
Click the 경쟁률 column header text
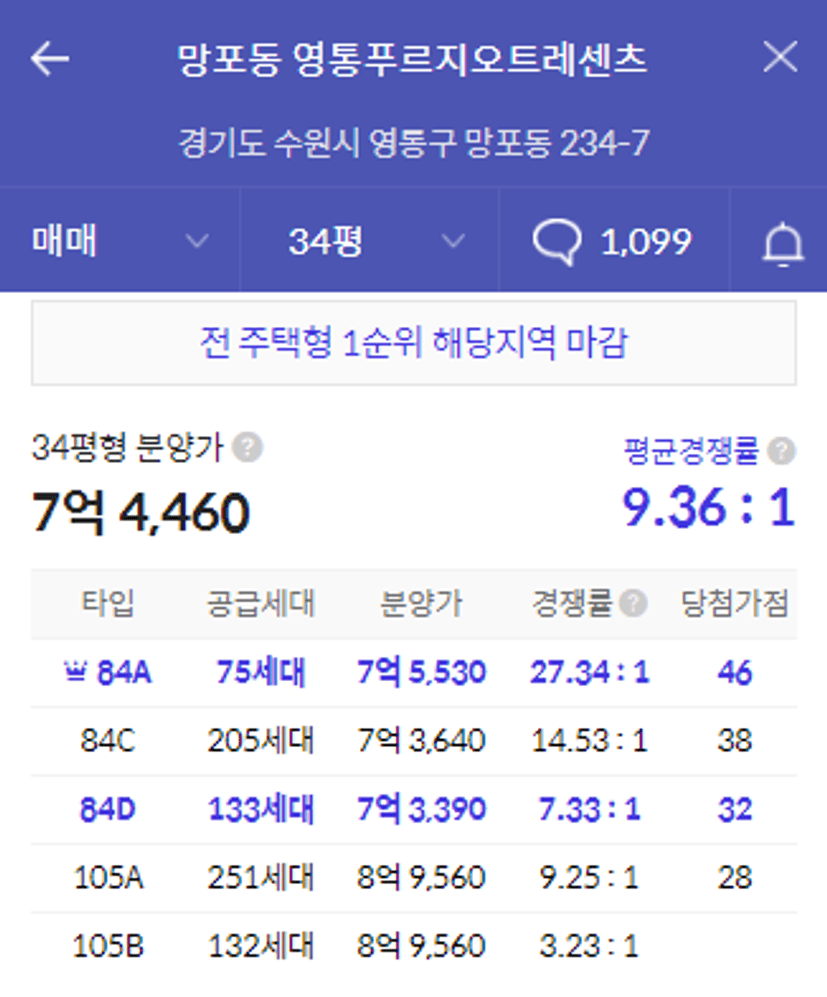tap(573, 603)
